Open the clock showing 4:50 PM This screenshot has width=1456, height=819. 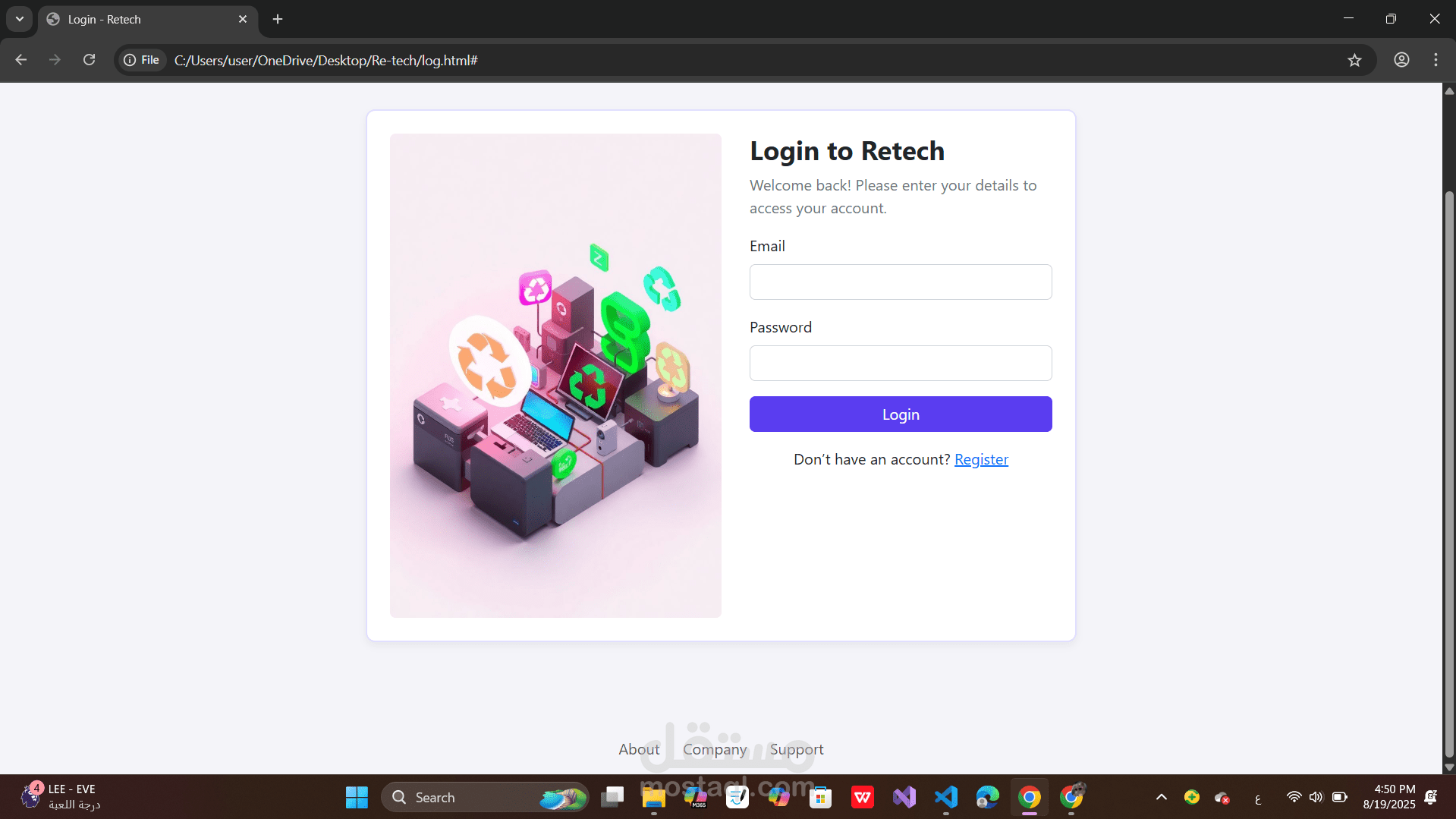[x=1388, y=797]
